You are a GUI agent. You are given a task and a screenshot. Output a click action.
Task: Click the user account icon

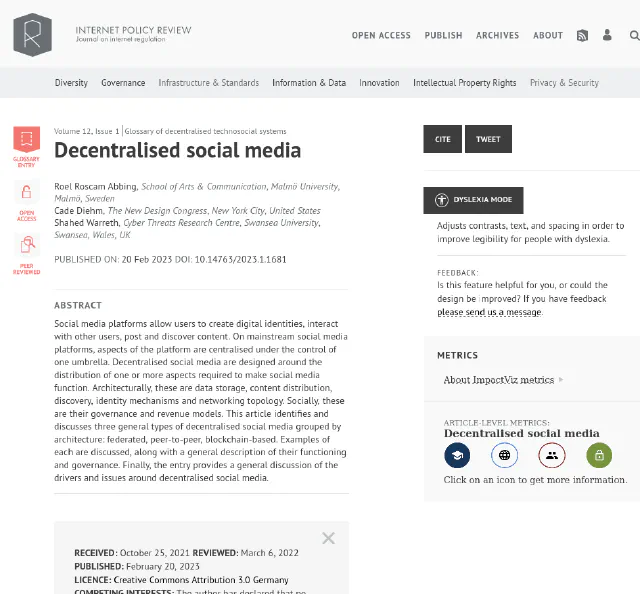[x=607, y=35]
